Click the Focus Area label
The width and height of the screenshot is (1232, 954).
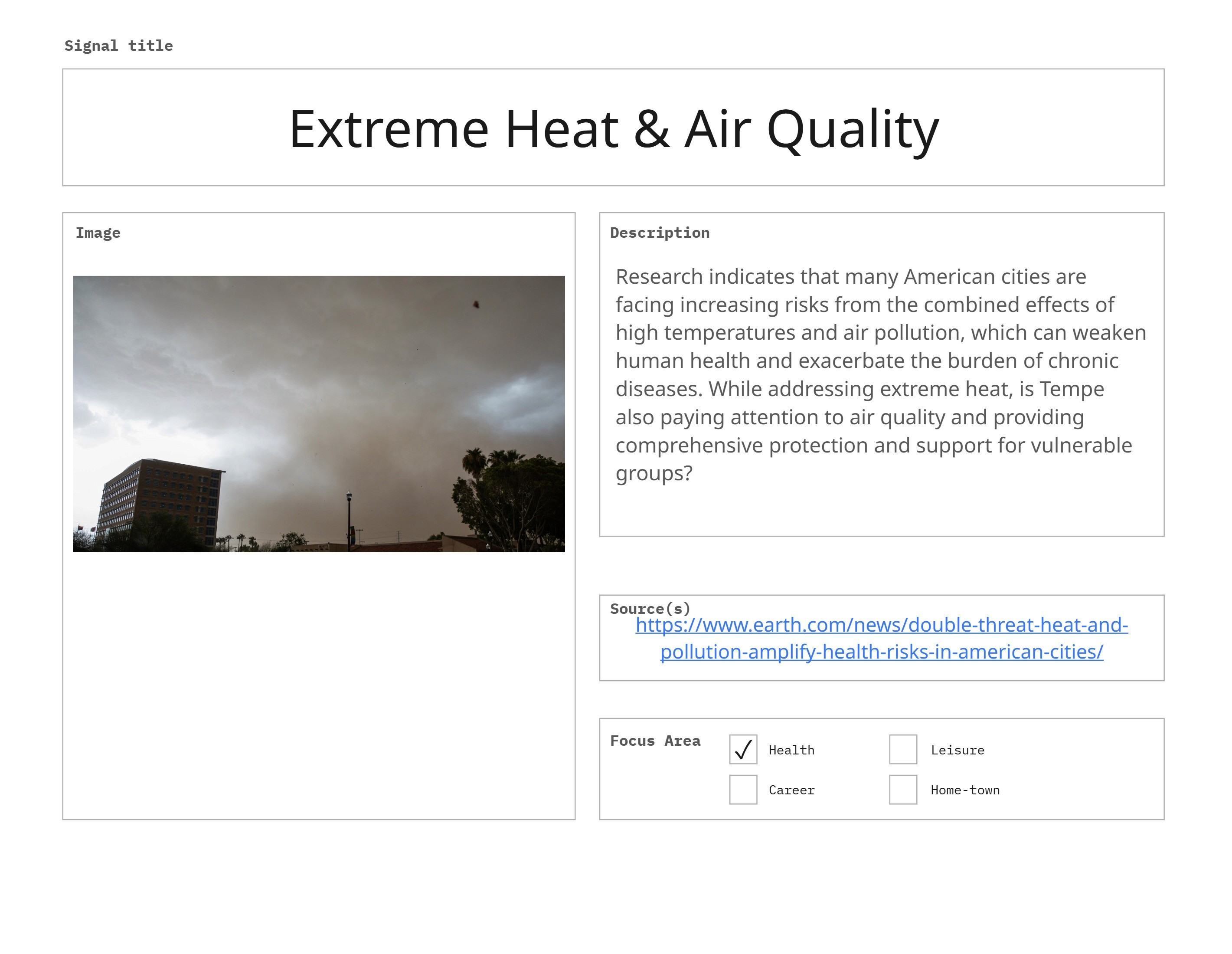(x=655, y=741)
